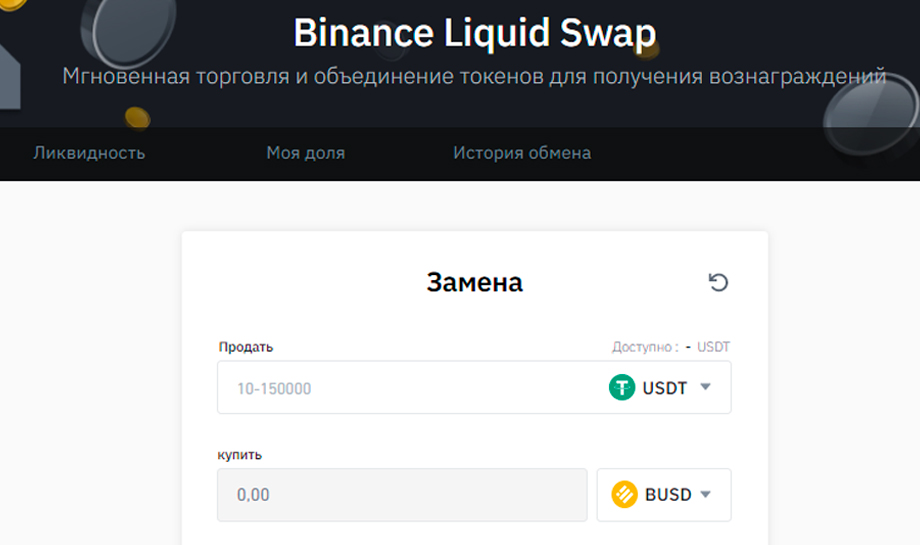
Task: Click the small gold coin above Ликвидность
Action: 137,119
